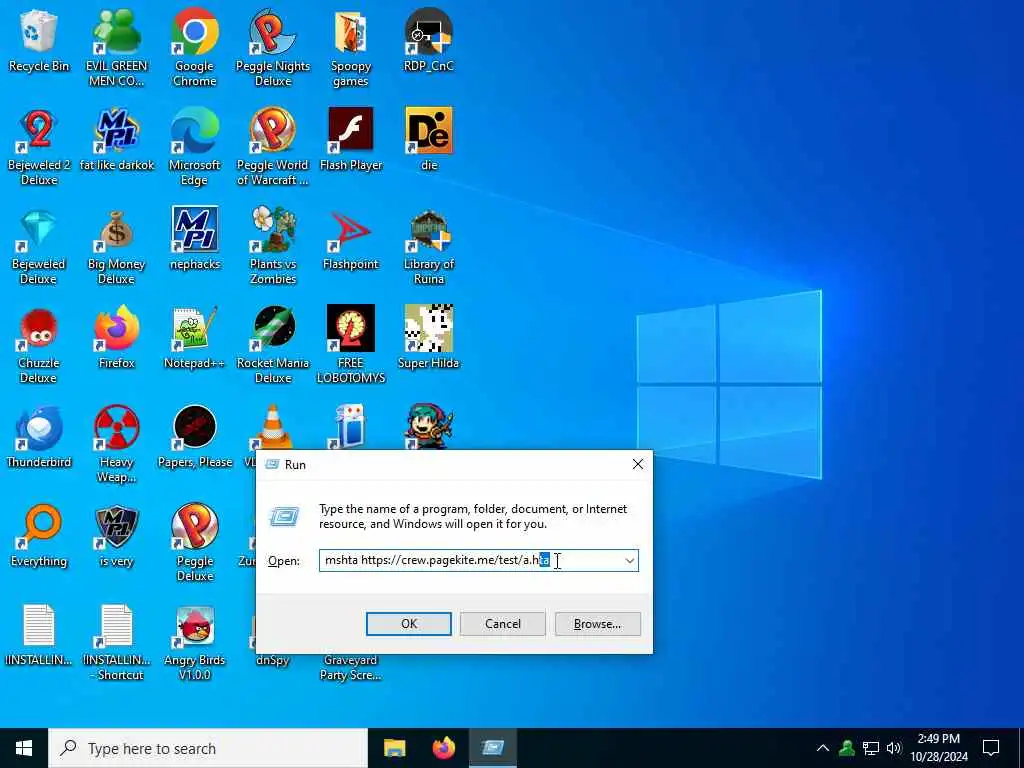Open the Windows Start menu
The width and height of the screenshot is (1024, 768).
(x=24, y=748)
